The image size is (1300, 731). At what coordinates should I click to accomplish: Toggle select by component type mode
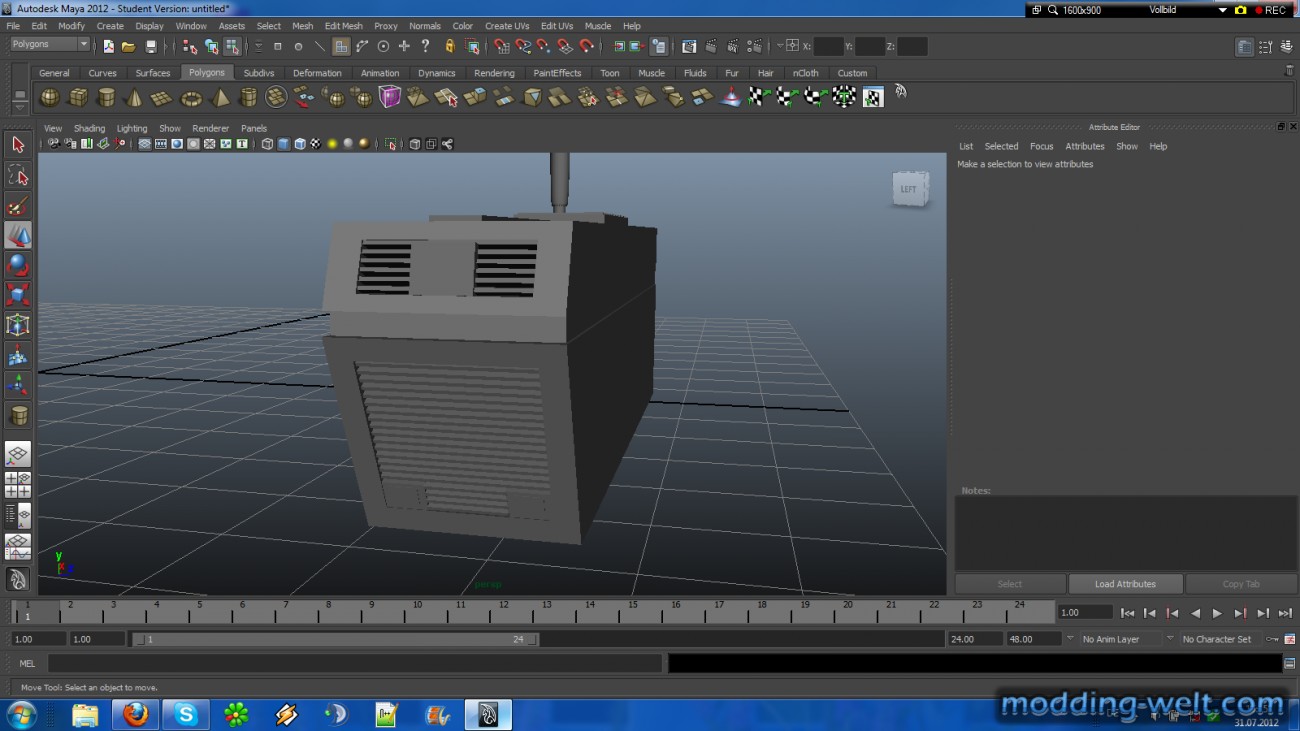coord(233,46)
